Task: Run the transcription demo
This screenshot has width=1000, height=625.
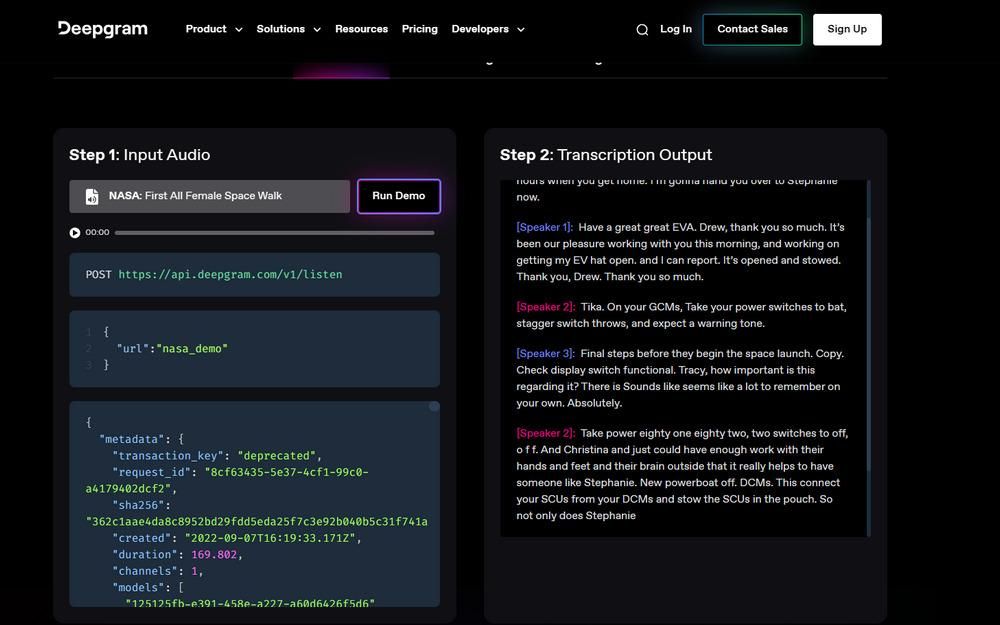Action: click(399, 196)
